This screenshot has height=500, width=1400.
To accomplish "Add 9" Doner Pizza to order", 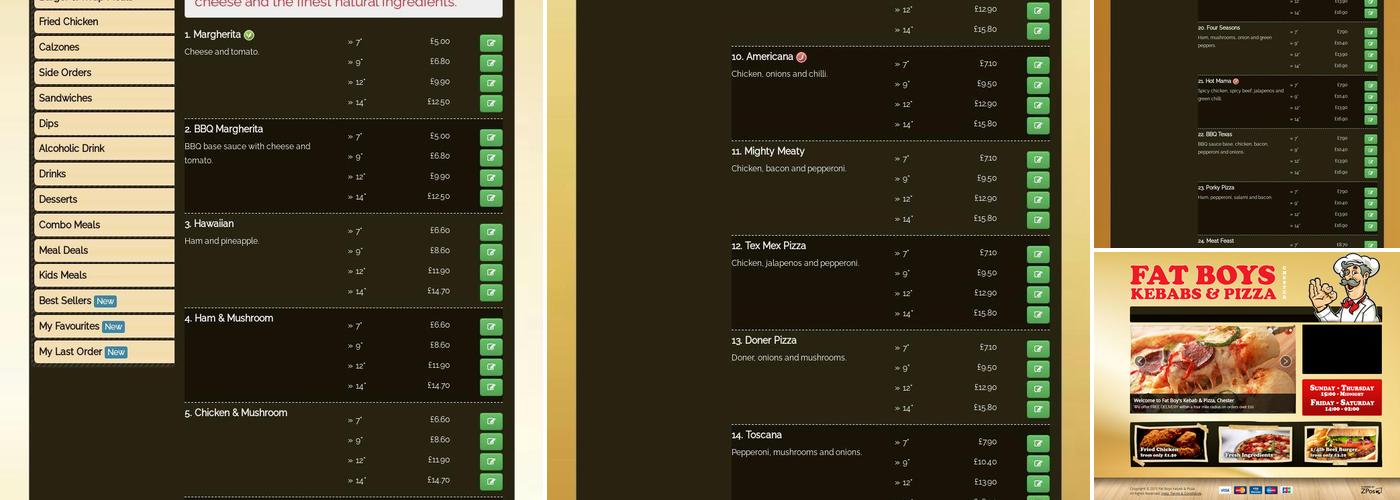I will [1038, 369].
